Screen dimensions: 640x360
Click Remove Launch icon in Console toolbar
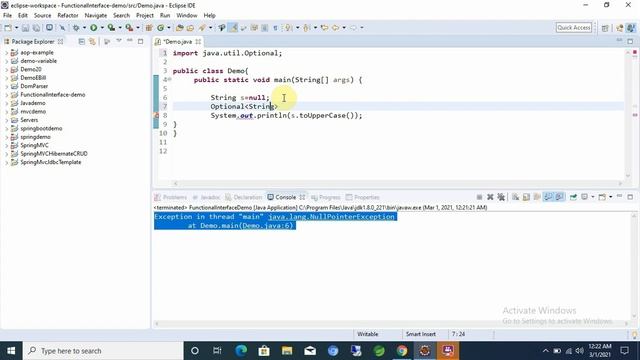tap(490, 197)
